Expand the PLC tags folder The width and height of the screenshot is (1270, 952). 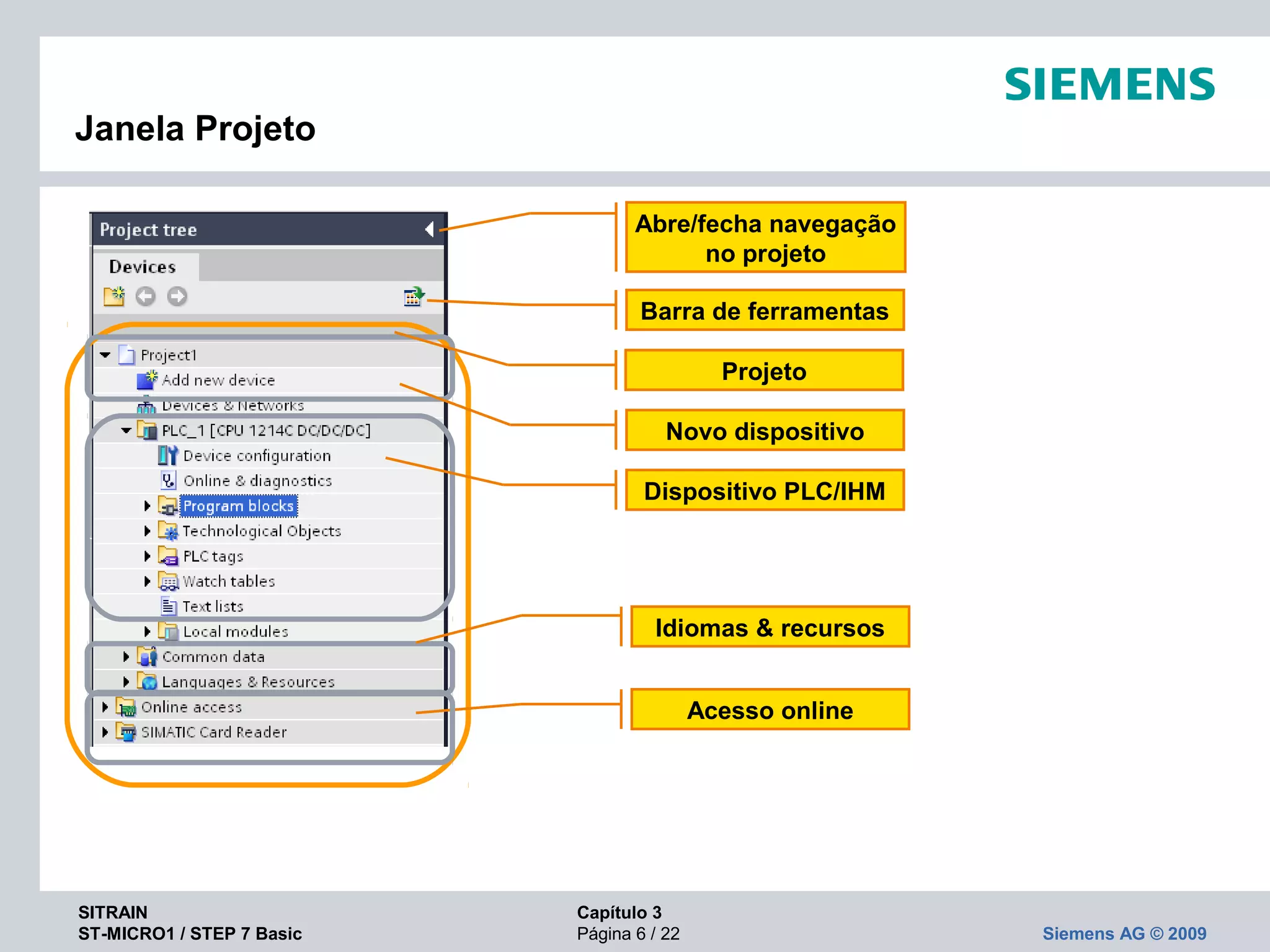tap(147, 556)
